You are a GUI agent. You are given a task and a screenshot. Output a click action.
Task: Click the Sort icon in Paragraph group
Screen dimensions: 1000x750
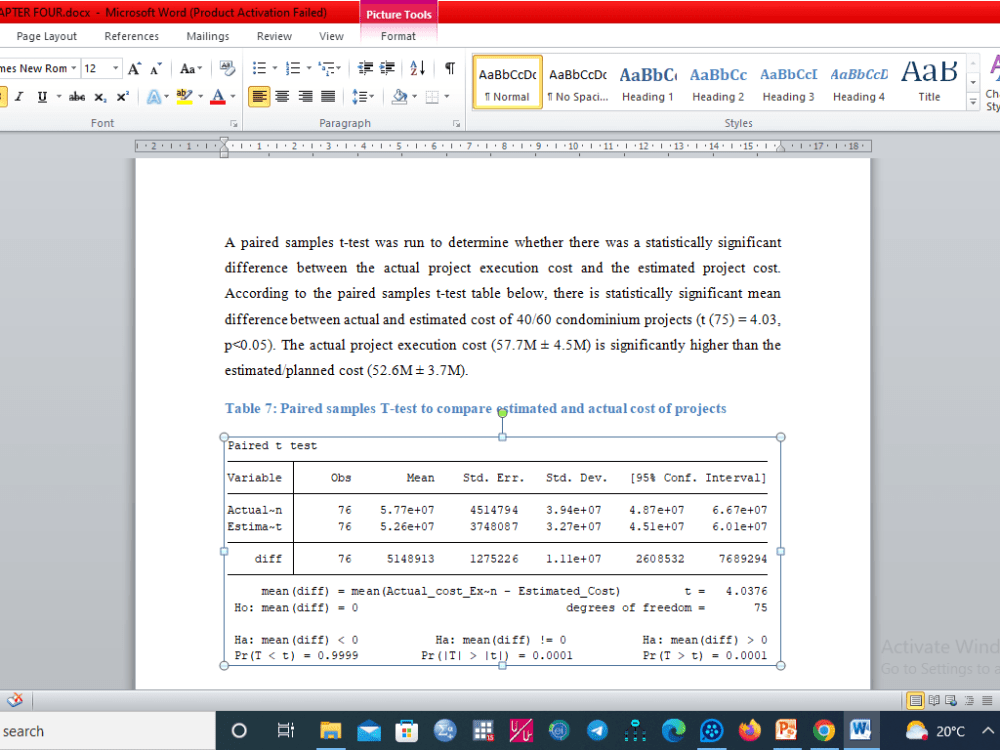pyautogui.click(x=417, y=69)
